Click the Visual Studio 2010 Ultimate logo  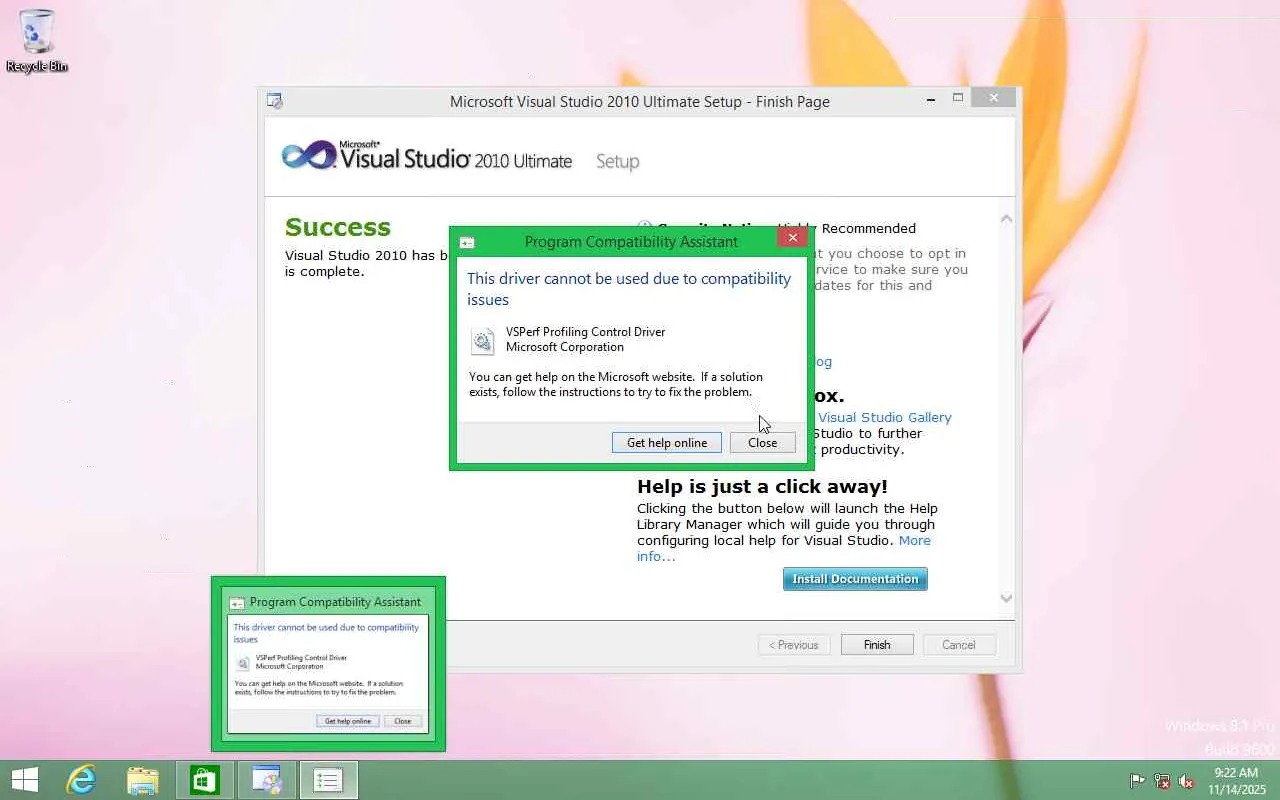427,157
